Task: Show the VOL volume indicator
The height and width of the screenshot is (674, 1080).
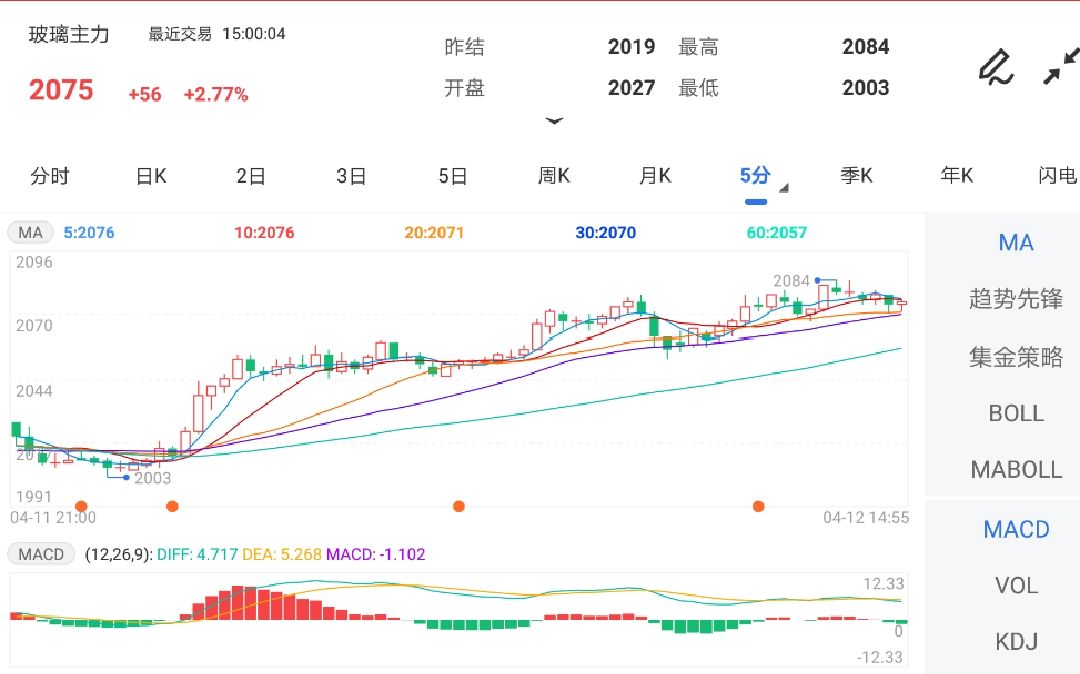Action: pyautogui.click(x=1014, y=585)
